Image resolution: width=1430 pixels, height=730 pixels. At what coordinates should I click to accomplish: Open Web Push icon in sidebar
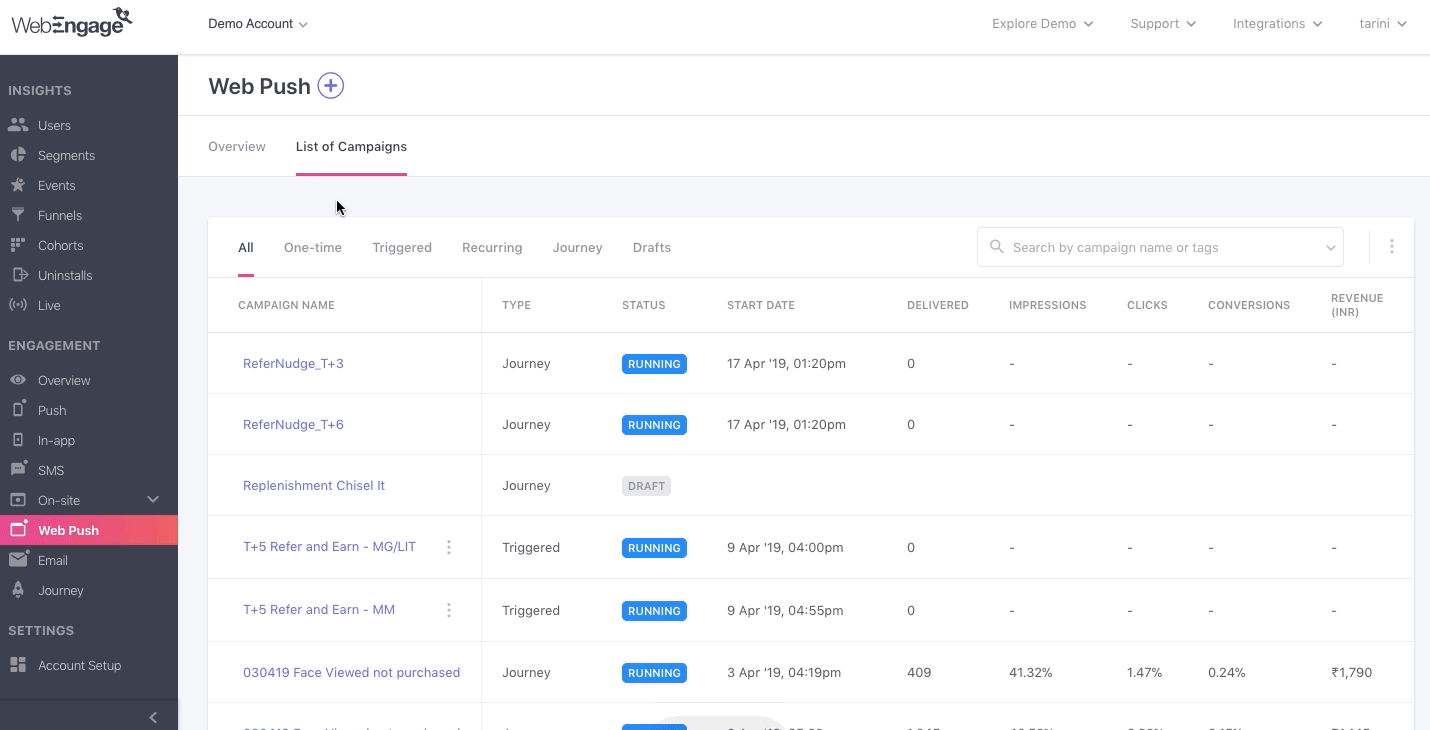[x=18, y=529]
